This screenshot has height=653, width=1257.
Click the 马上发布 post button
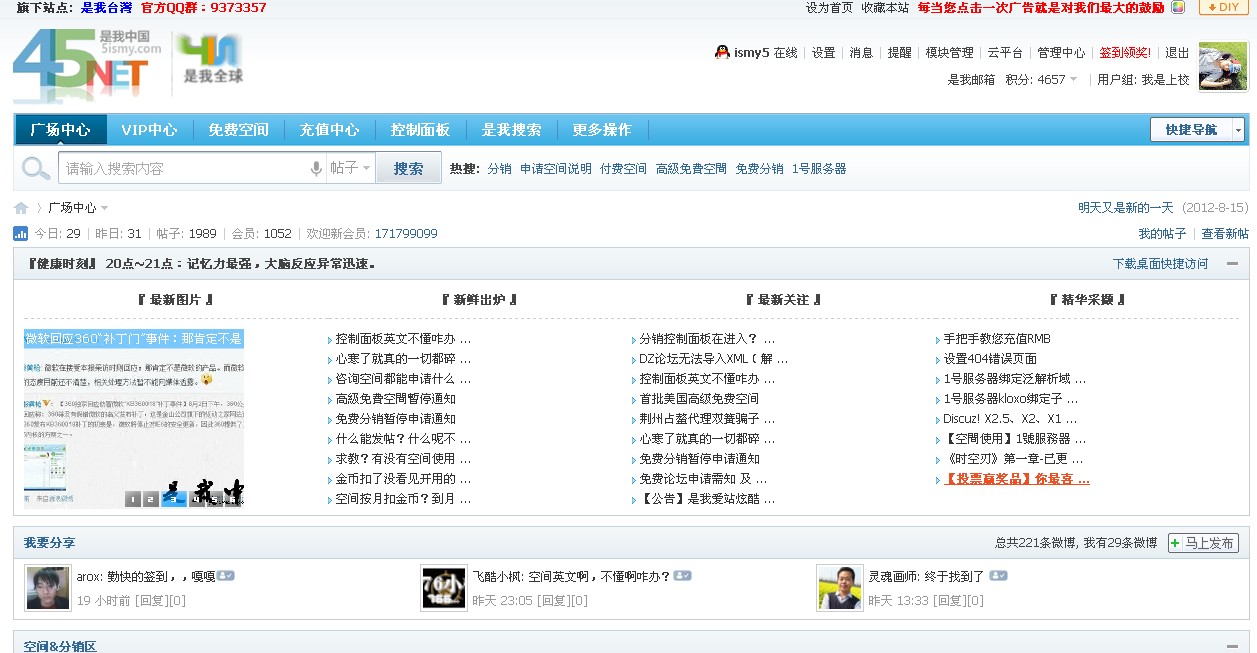point(1203,543)
